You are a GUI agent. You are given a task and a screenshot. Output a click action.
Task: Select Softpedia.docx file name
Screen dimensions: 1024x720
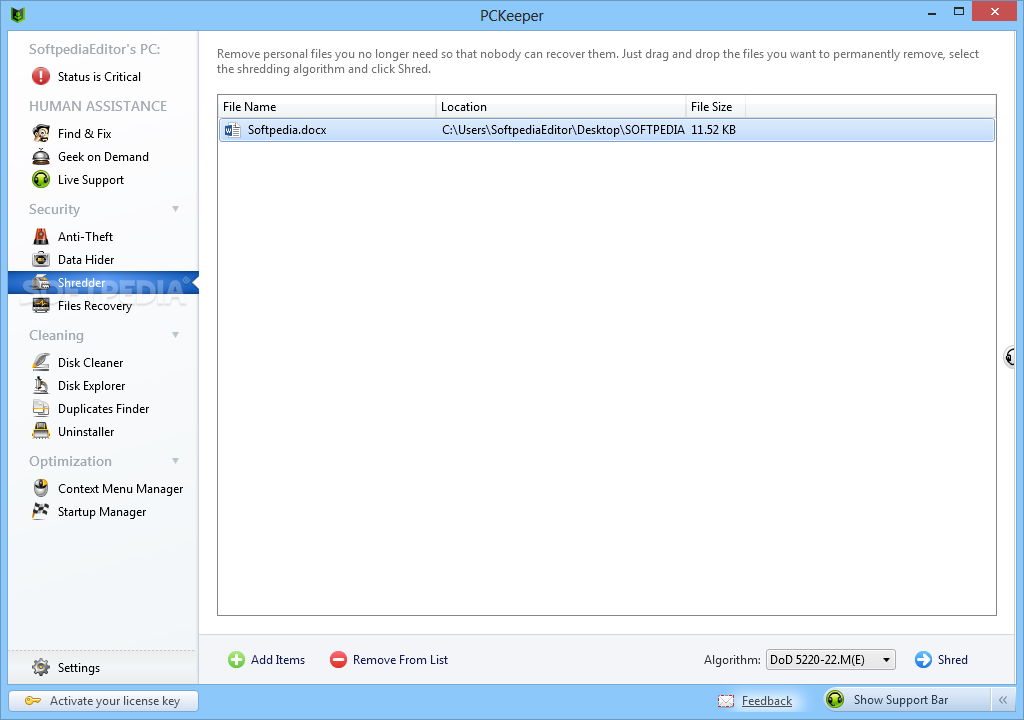pyautogui.click(x=287, y=130)
